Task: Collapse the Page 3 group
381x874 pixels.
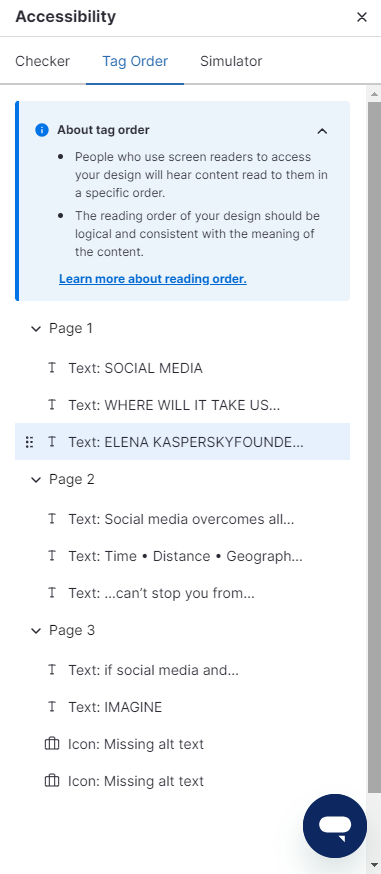Action: pos(36,631)
